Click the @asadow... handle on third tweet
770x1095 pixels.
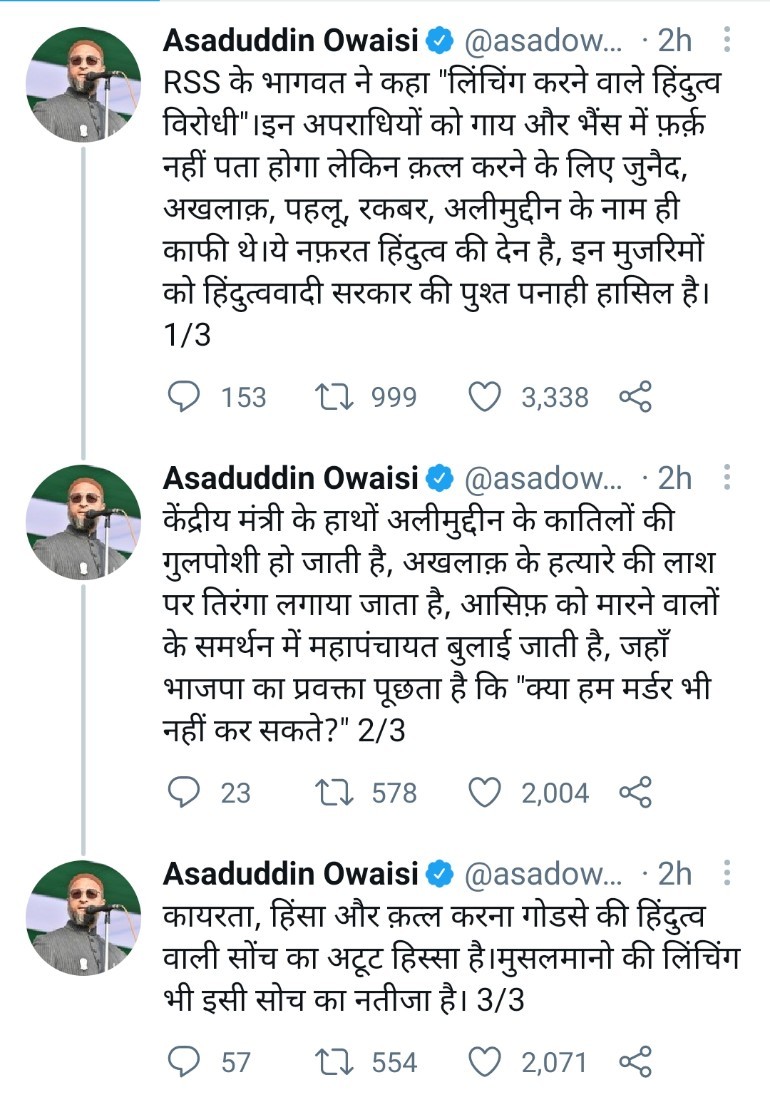pyautogui.click(x=543, y=873)
